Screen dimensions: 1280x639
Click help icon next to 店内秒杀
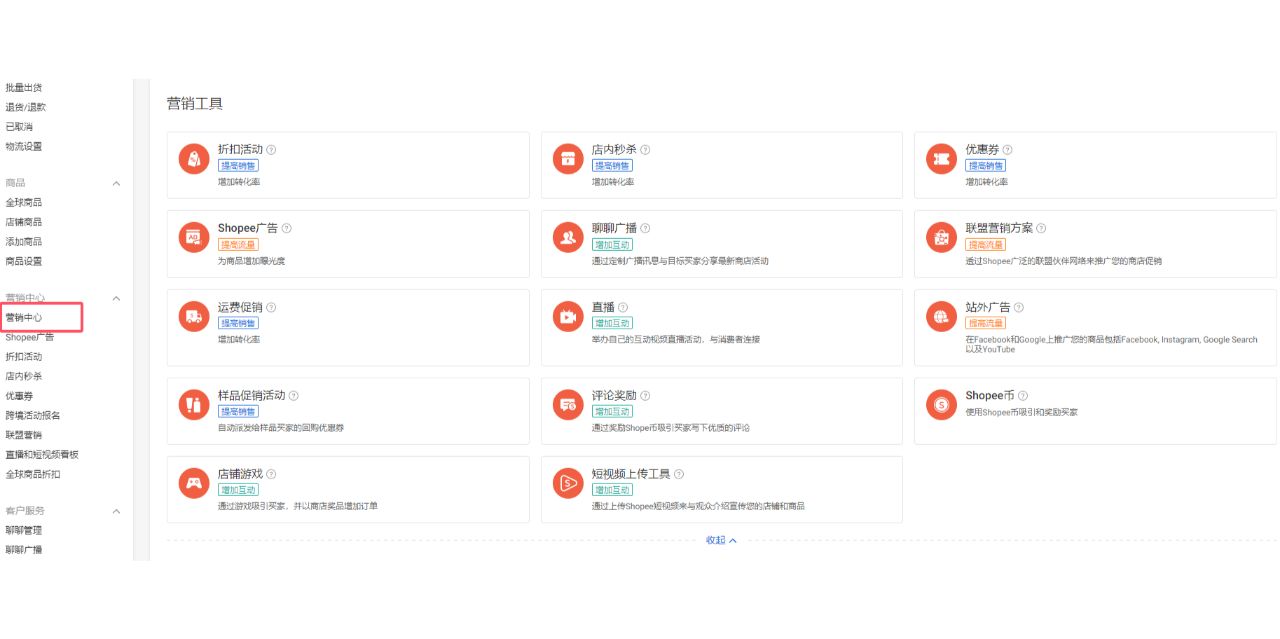(645, 150)
